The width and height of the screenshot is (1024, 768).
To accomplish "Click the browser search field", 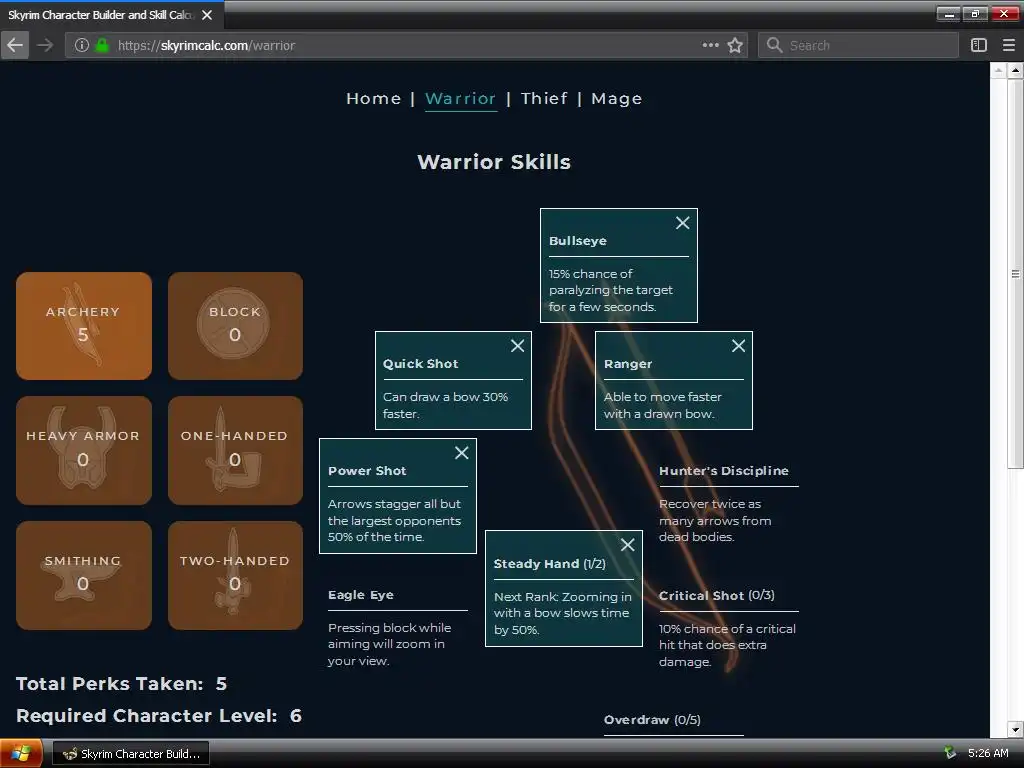I will pyautogui.click(x=858, y=45).
